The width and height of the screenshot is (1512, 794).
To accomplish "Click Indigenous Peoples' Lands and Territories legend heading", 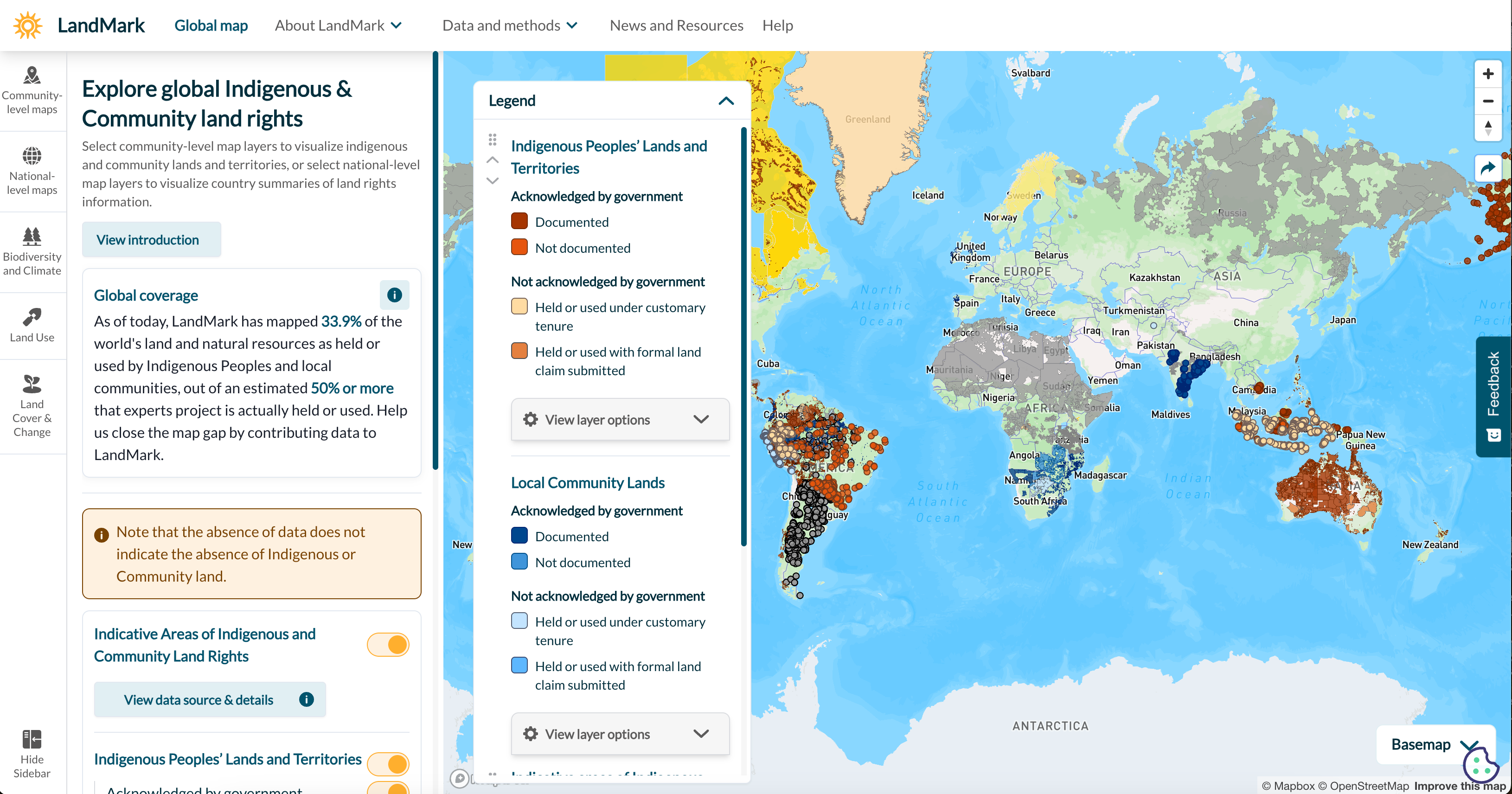I will (609, 157).
